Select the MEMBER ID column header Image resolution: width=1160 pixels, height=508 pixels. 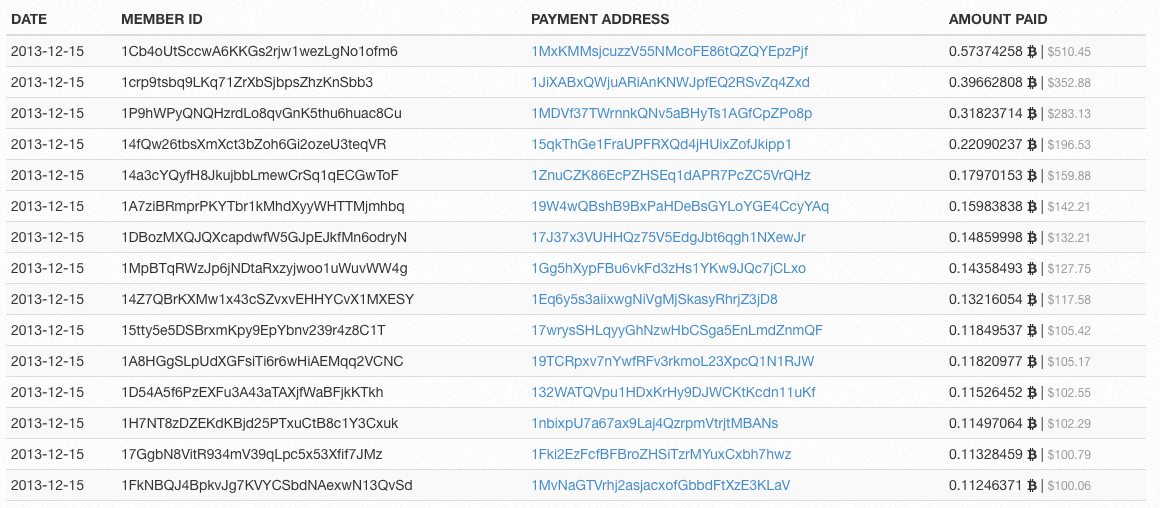pos(161,20)
